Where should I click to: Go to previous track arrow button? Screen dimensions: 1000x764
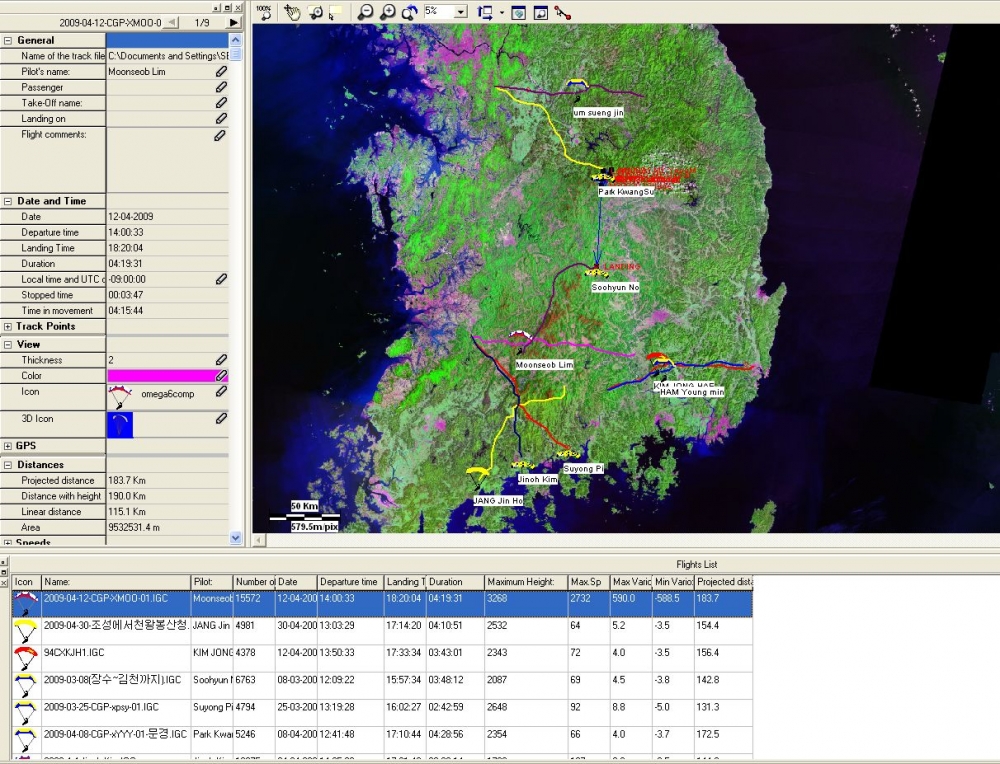[x=172, y=23]
